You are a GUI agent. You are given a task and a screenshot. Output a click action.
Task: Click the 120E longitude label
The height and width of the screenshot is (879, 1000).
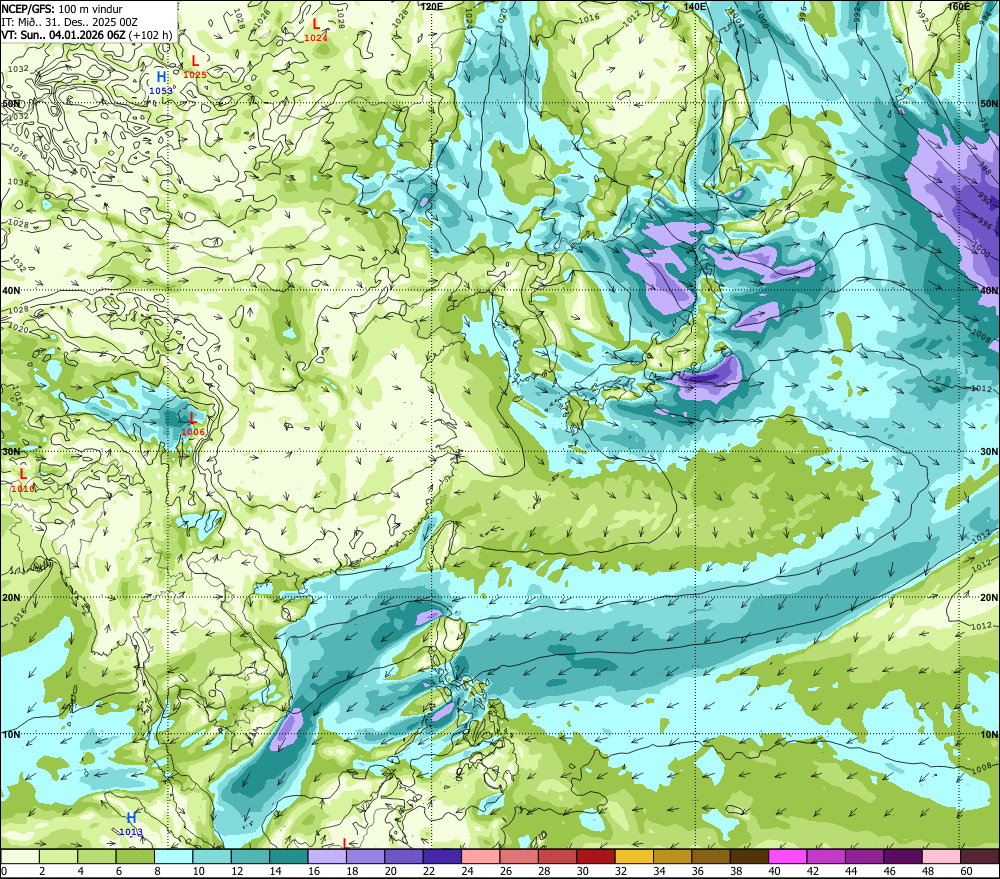[x=432, y=6]
